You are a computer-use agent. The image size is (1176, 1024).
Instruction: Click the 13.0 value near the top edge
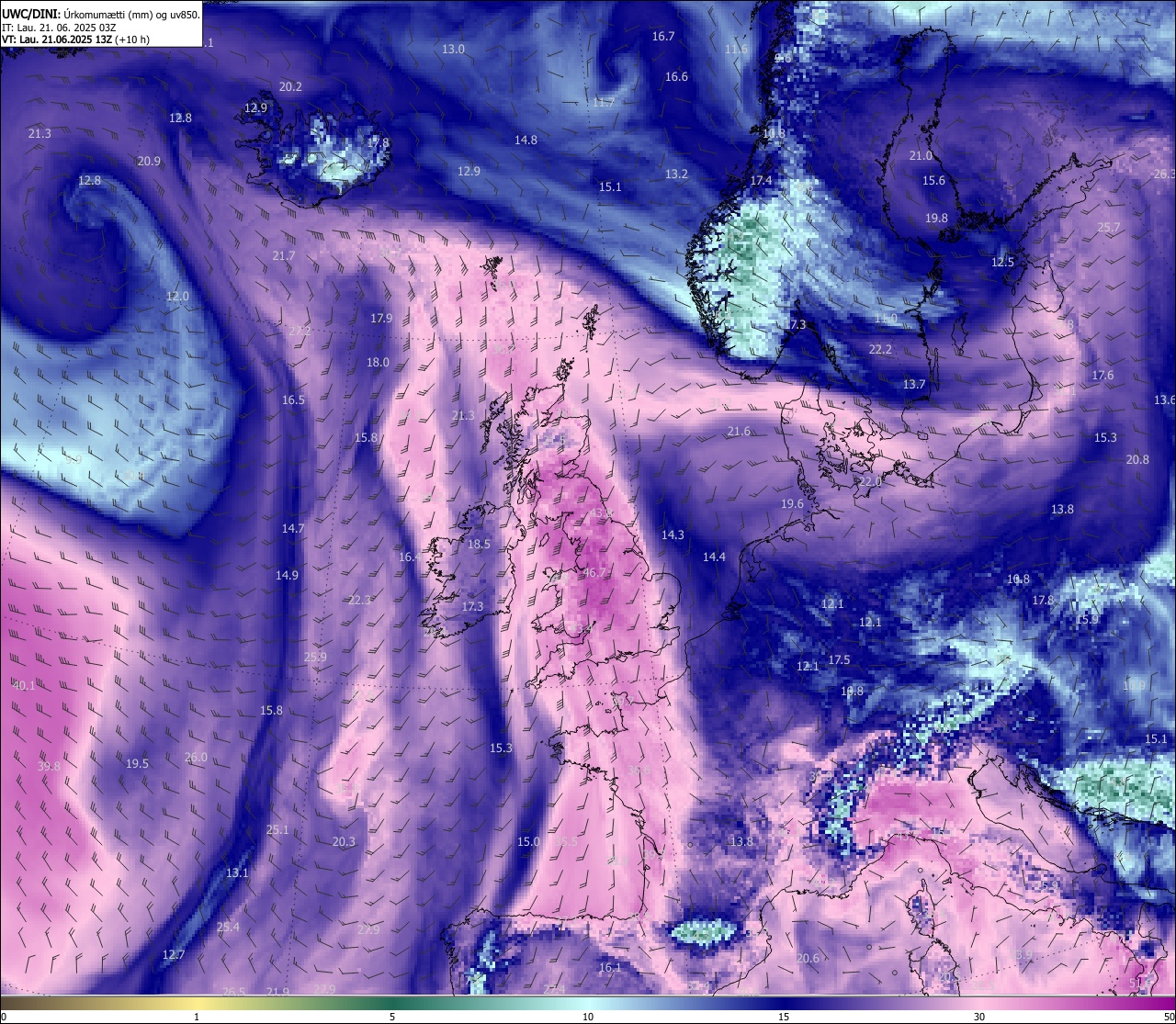pos(453,49)
